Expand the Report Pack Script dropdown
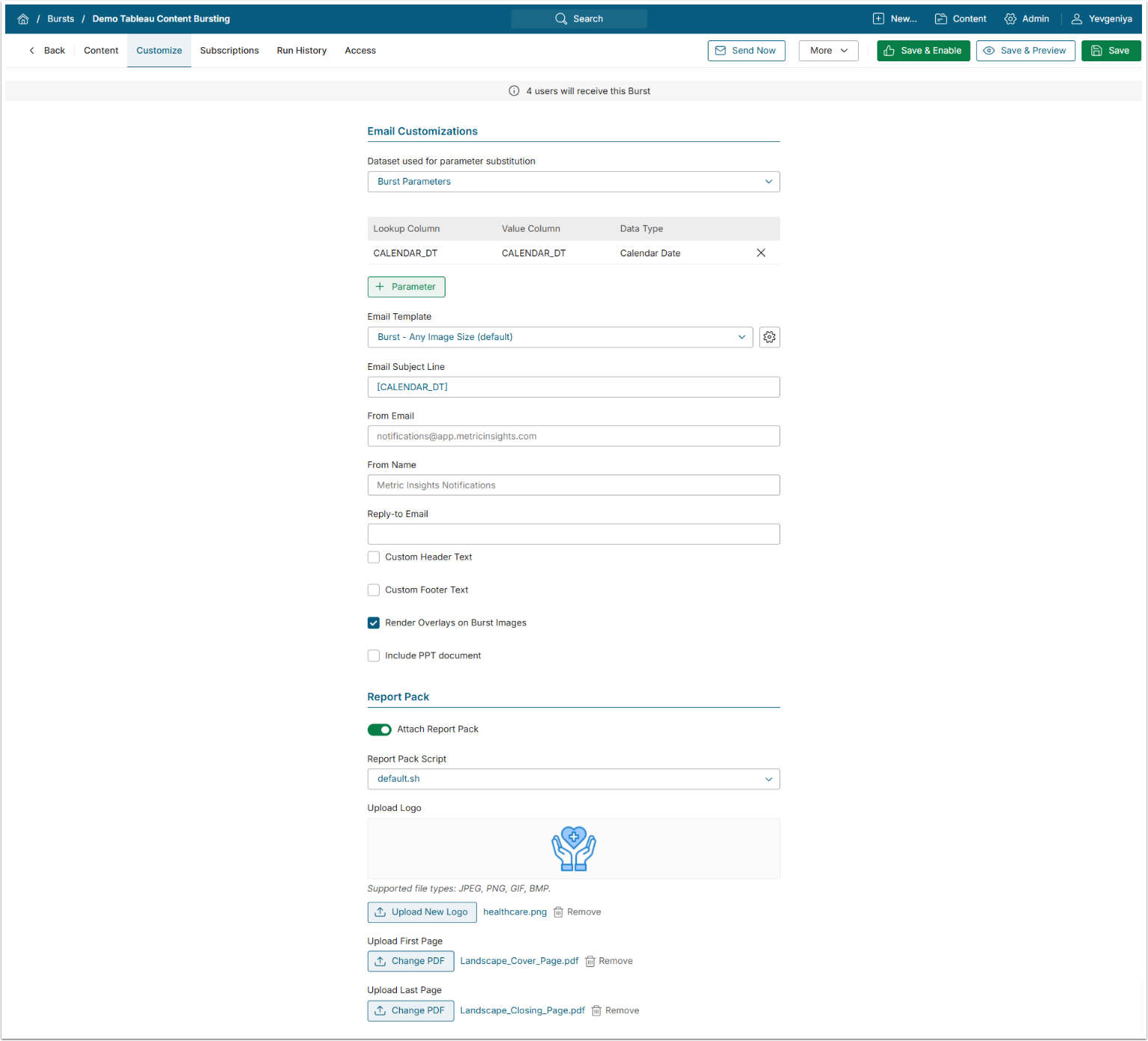 [x=573, y=779]
